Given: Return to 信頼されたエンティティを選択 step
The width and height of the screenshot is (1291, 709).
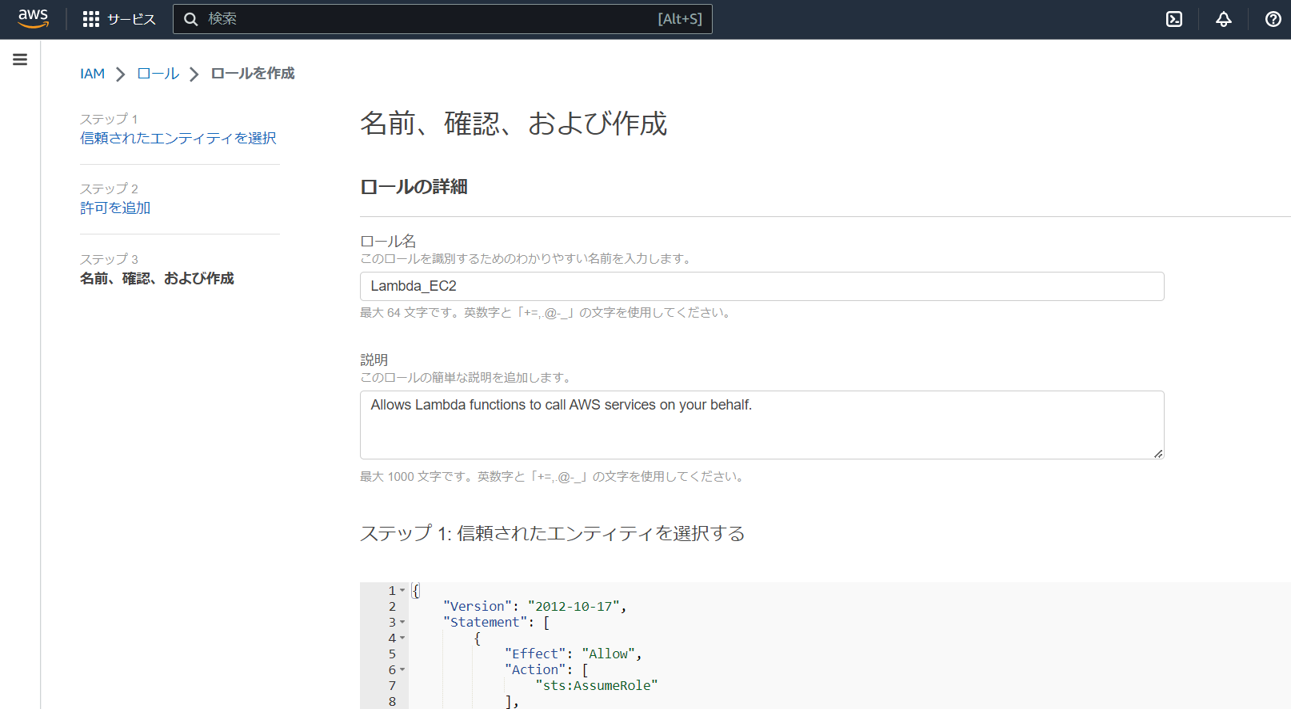Looking at the screenshot, I should 178,138.
